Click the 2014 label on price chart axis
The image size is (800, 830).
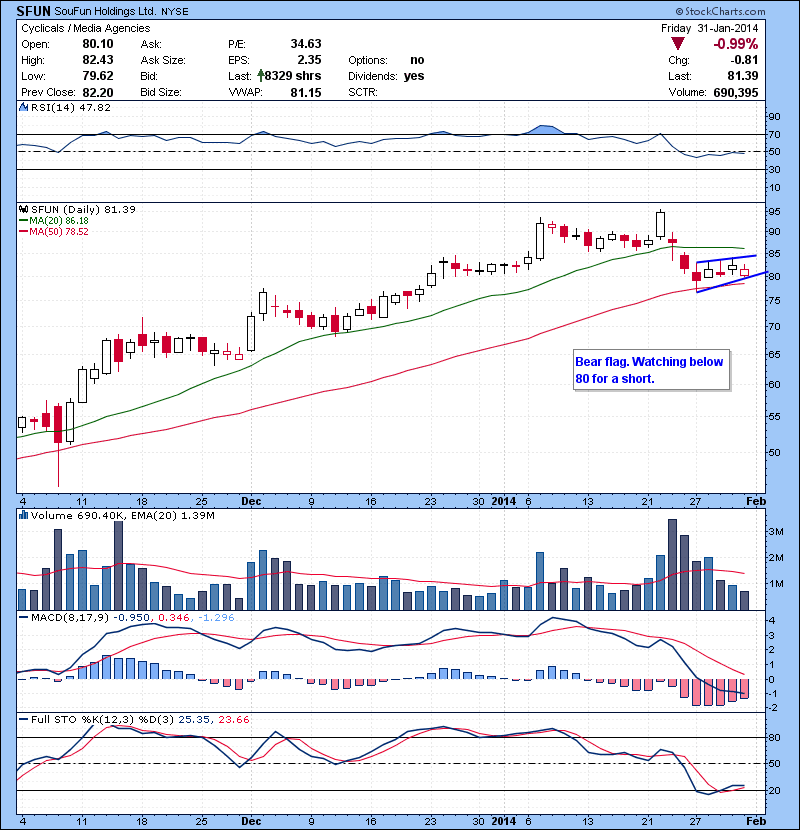click(504, 501)
